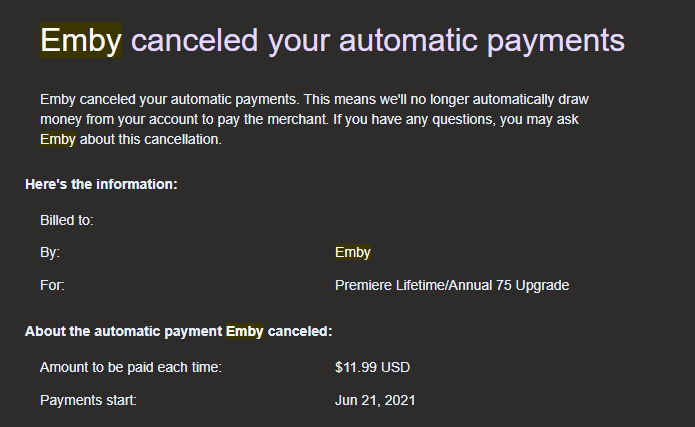This screenshot has width=695, height=427.
Task: Click the 'By:' label
Action: pyautogui.click(x=50, y=252)
